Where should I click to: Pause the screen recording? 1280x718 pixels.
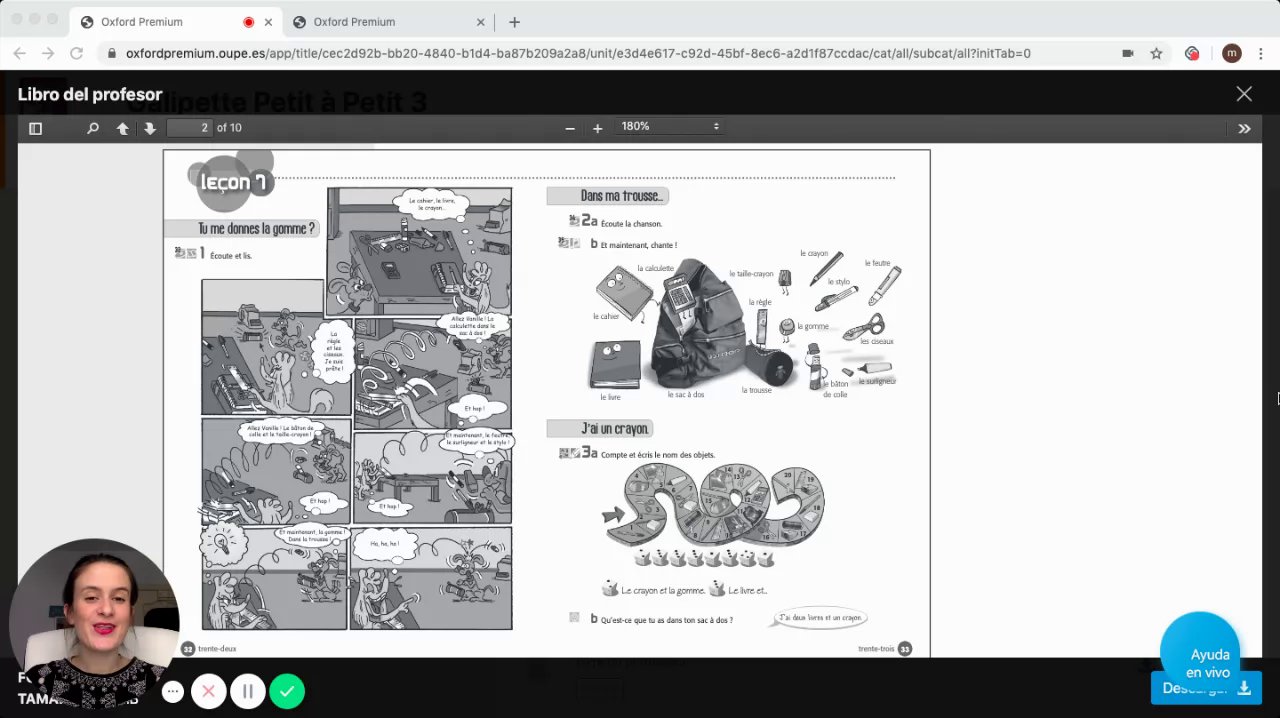pyautogui.click(x=247, y=691)
